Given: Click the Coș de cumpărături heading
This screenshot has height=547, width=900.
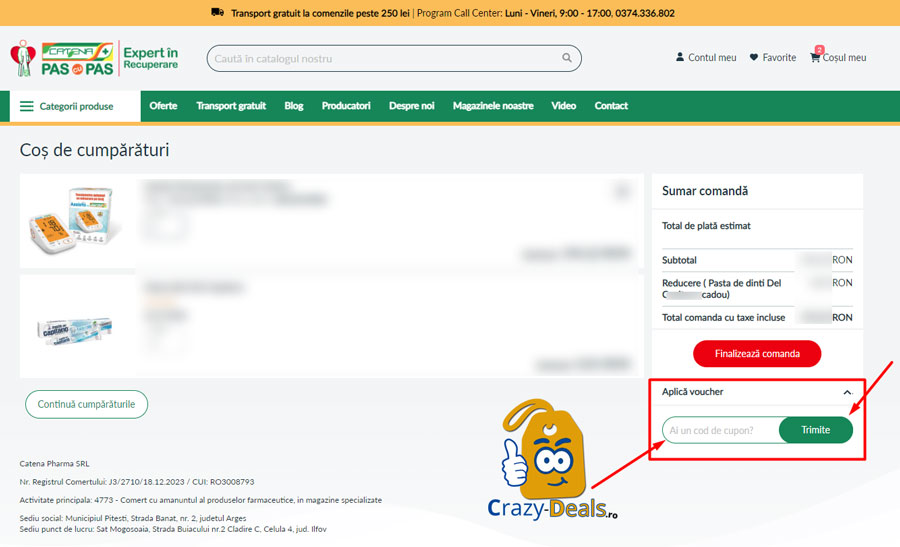Looking at the screenshot, I should 94,150.
